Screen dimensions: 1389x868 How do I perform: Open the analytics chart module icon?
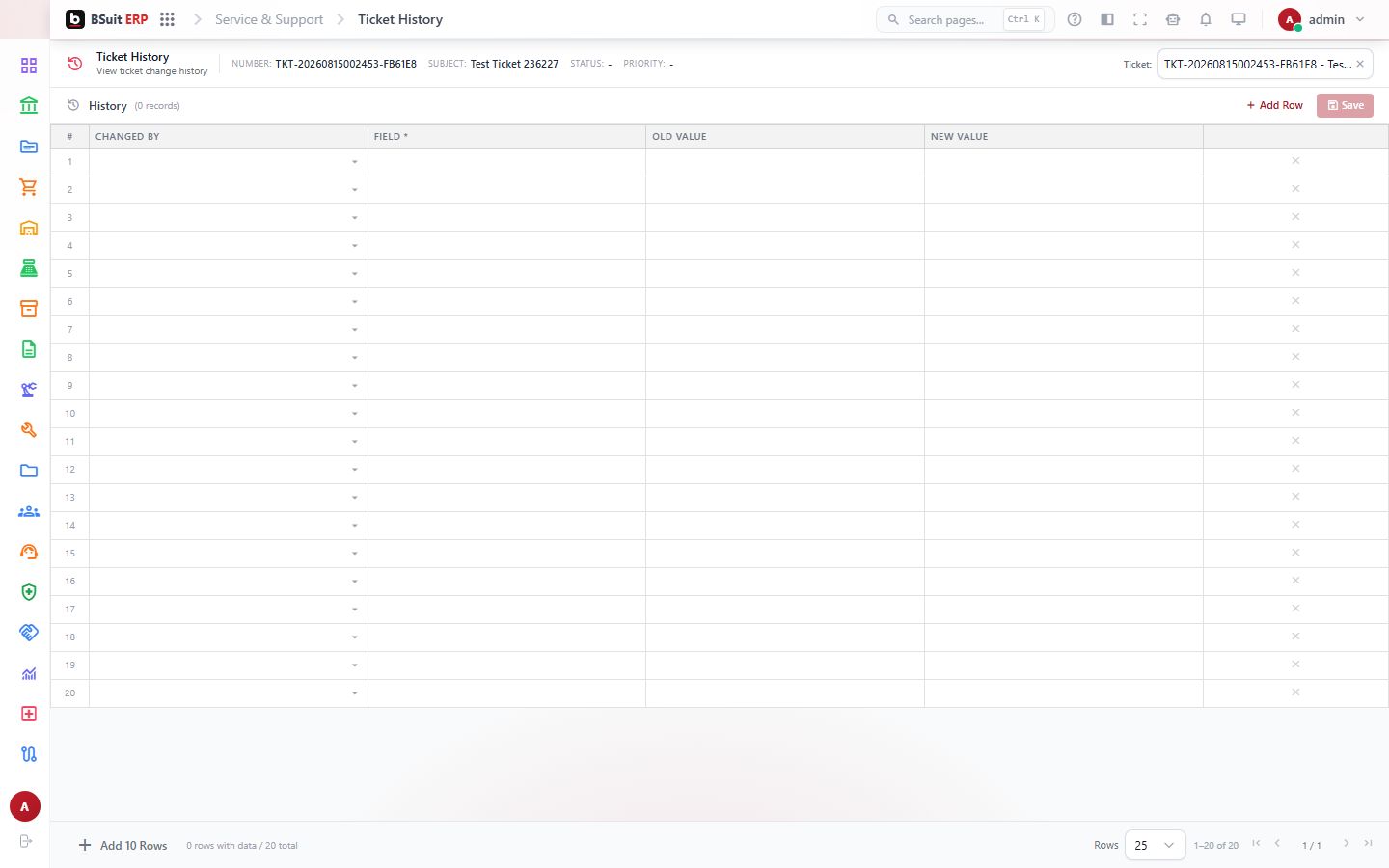click(29, 673)
